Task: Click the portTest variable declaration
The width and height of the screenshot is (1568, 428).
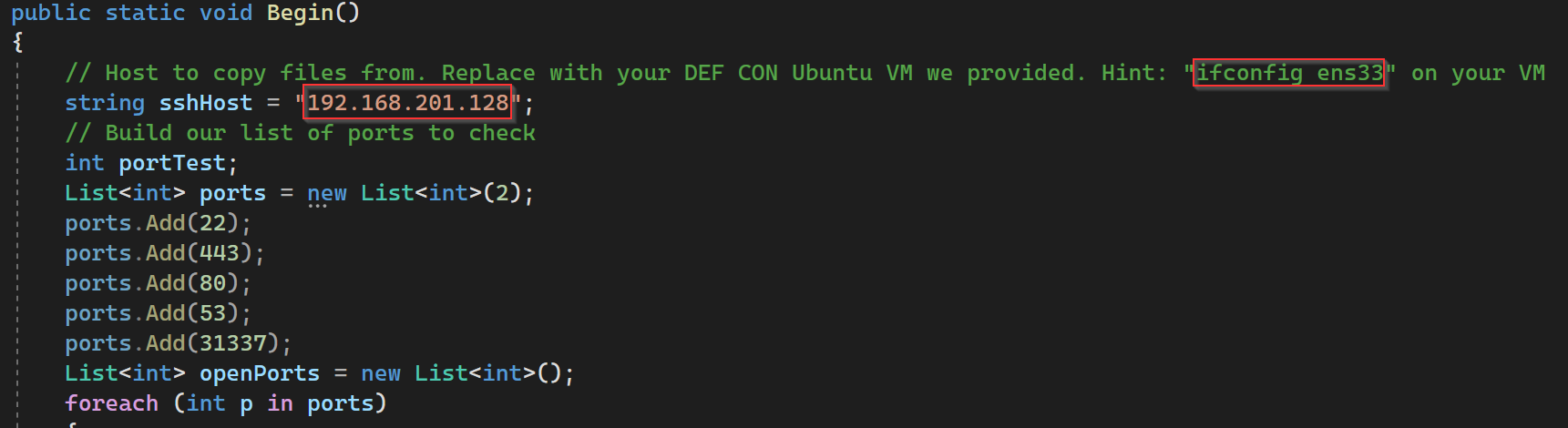Action: click(171, 163)
